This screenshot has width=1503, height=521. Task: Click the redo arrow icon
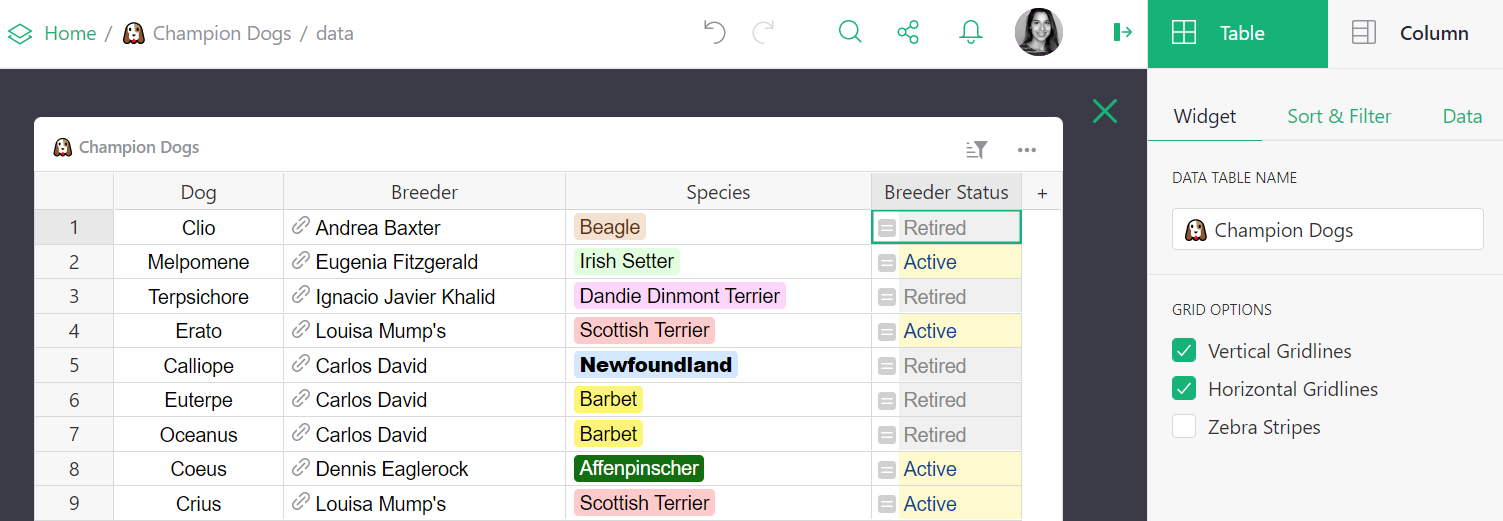point(764,33)
